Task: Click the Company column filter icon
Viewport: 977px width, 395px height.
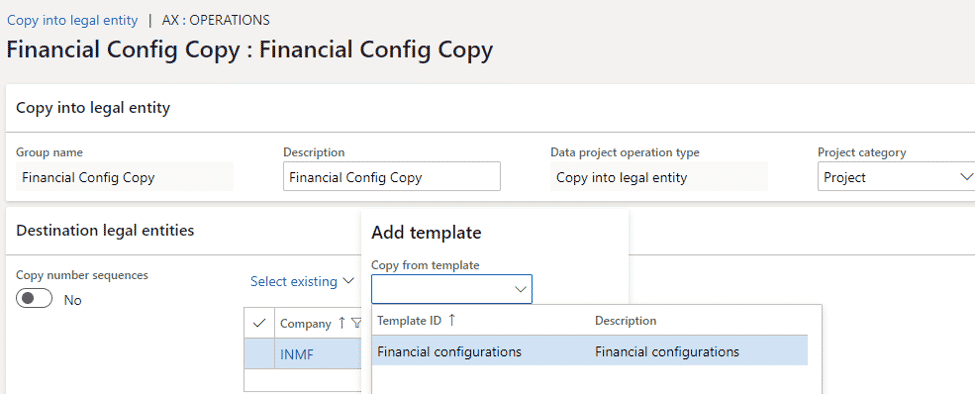Action: tap(356, 323)
